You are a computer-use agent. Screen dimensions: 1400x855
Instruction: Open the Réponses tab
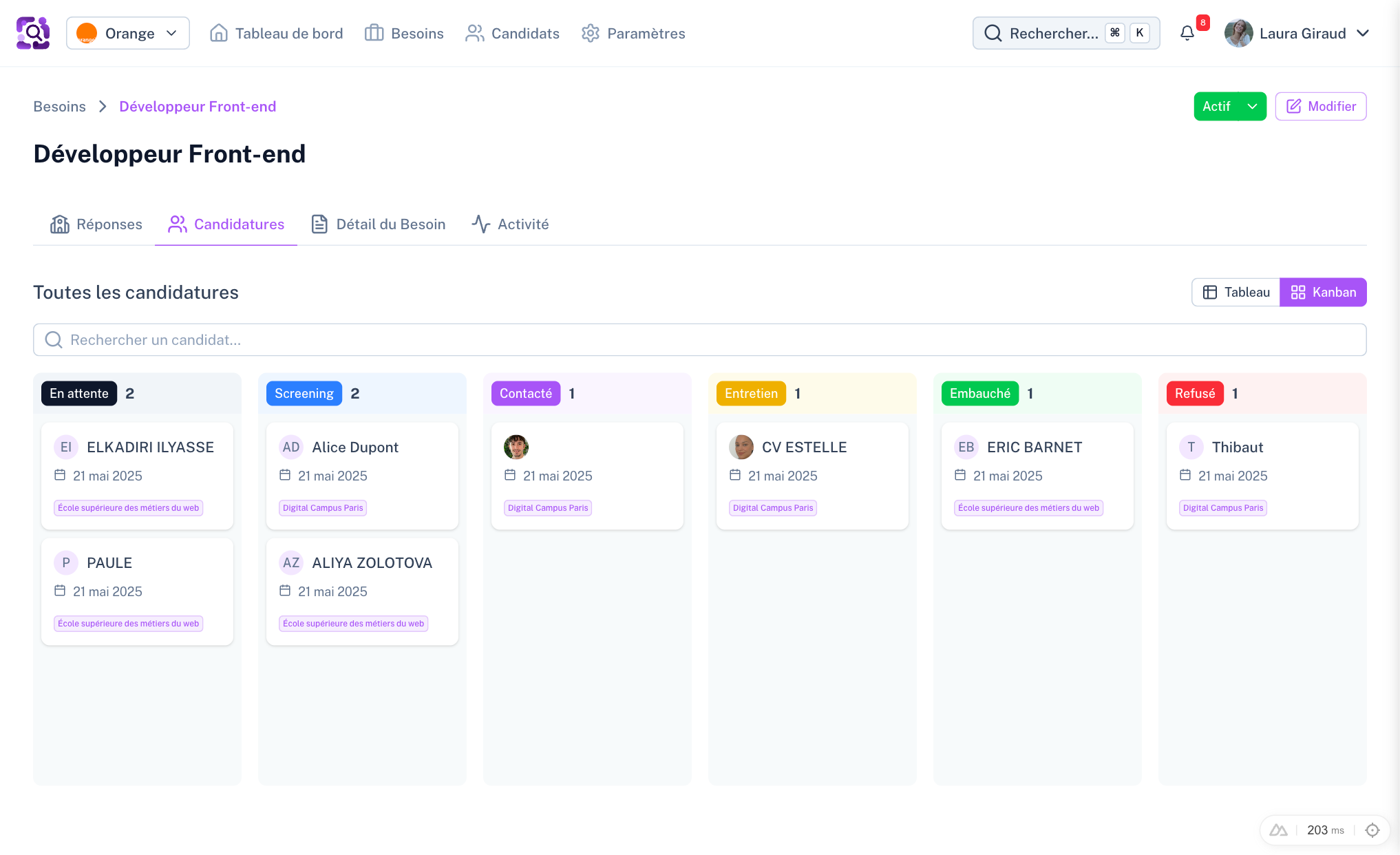(x=96, y=224)
